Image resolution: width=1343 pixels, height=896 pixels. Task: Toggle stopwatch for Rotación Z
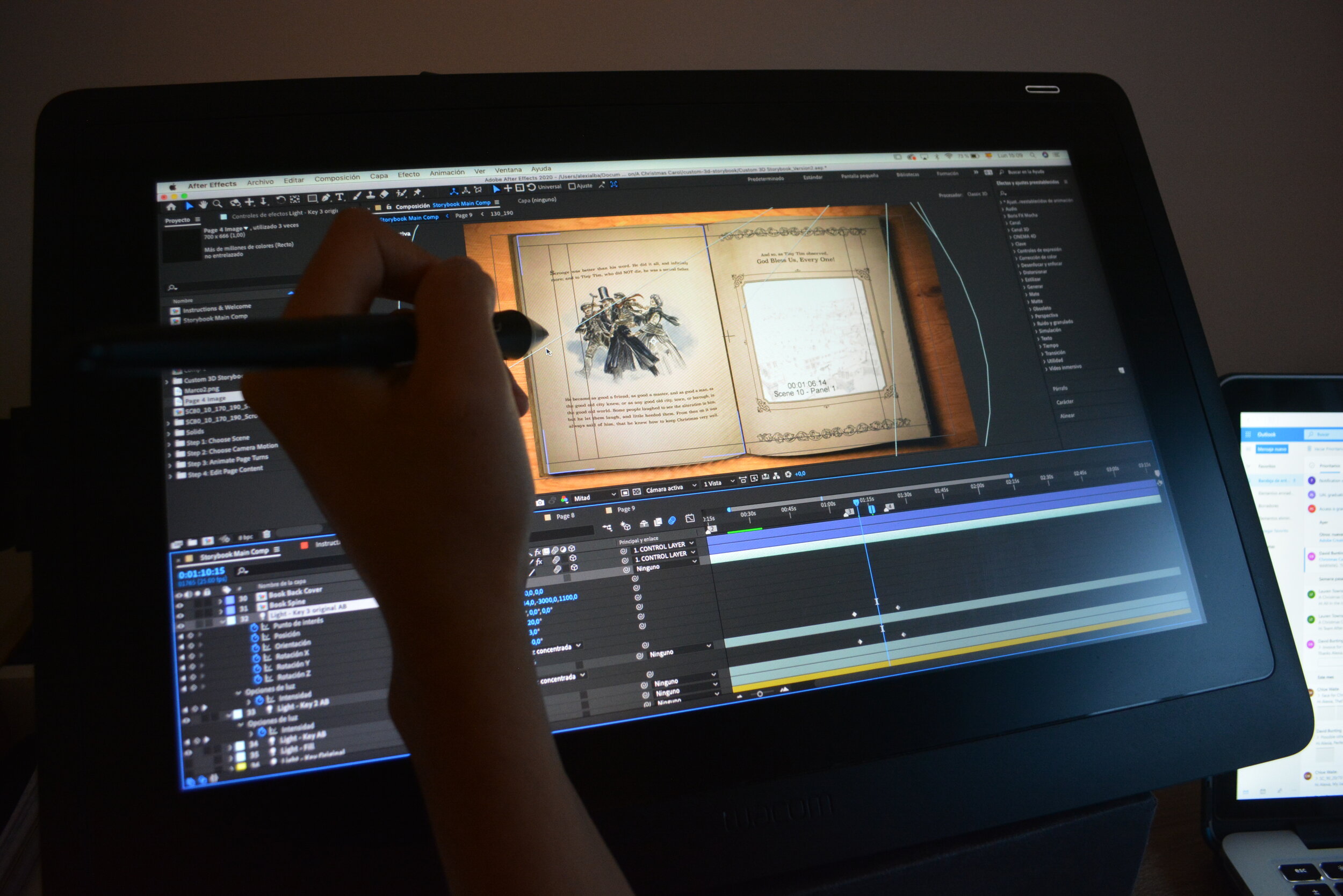(258, 679)
